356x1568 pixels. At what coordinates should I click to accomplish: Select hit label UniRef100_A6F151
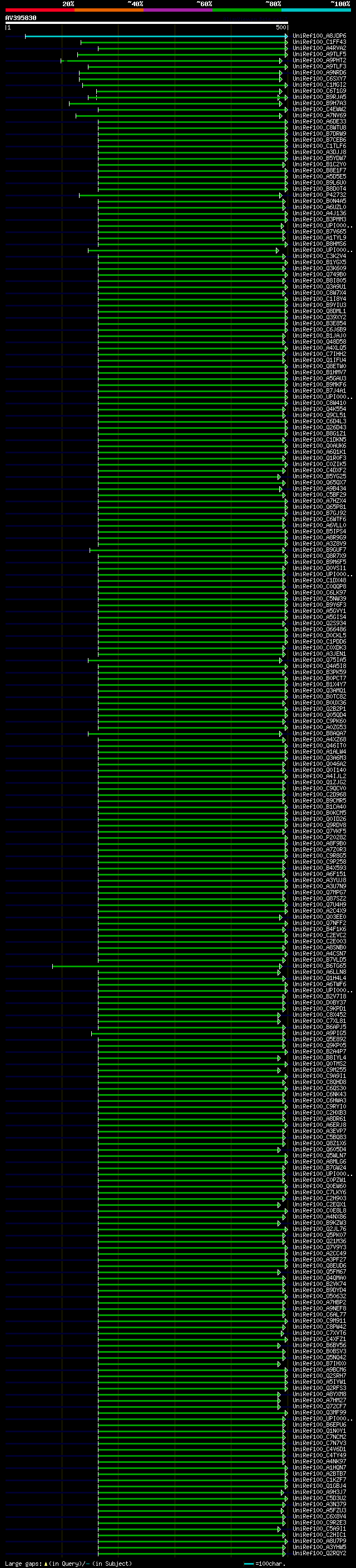(319, 874)
